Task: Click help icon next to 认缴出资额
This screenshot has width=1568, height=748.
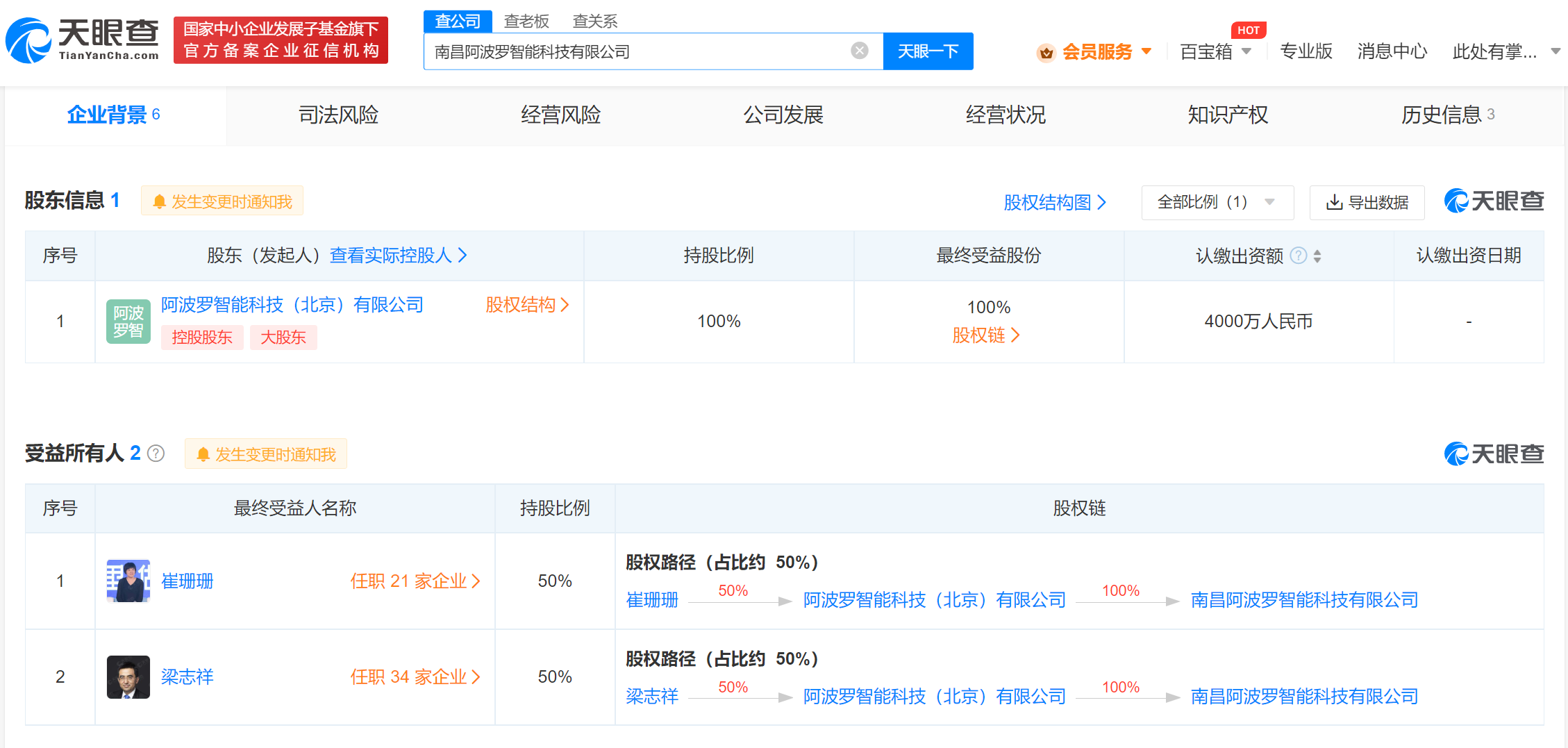Action: pyautogui.click(x=1298, y=256)
